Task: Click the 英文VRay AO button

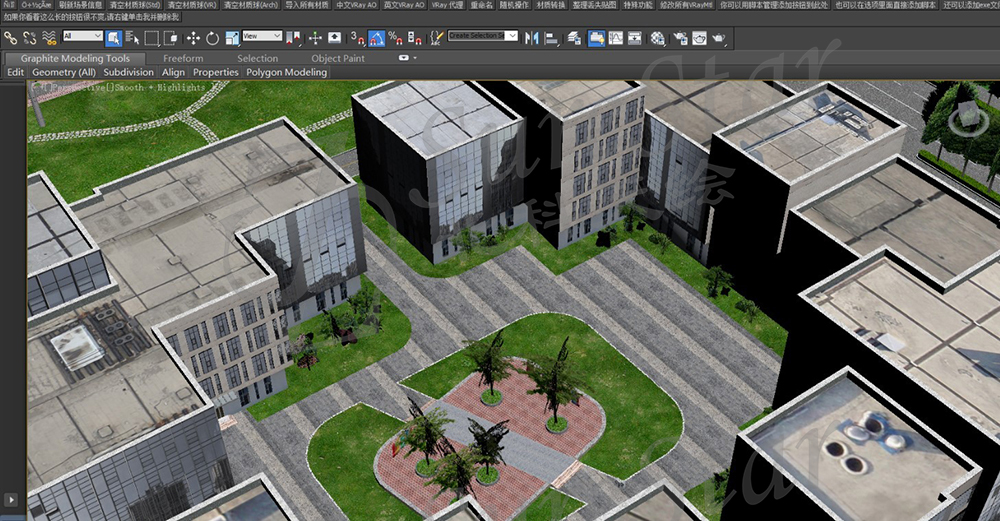Action: point(404,4)
